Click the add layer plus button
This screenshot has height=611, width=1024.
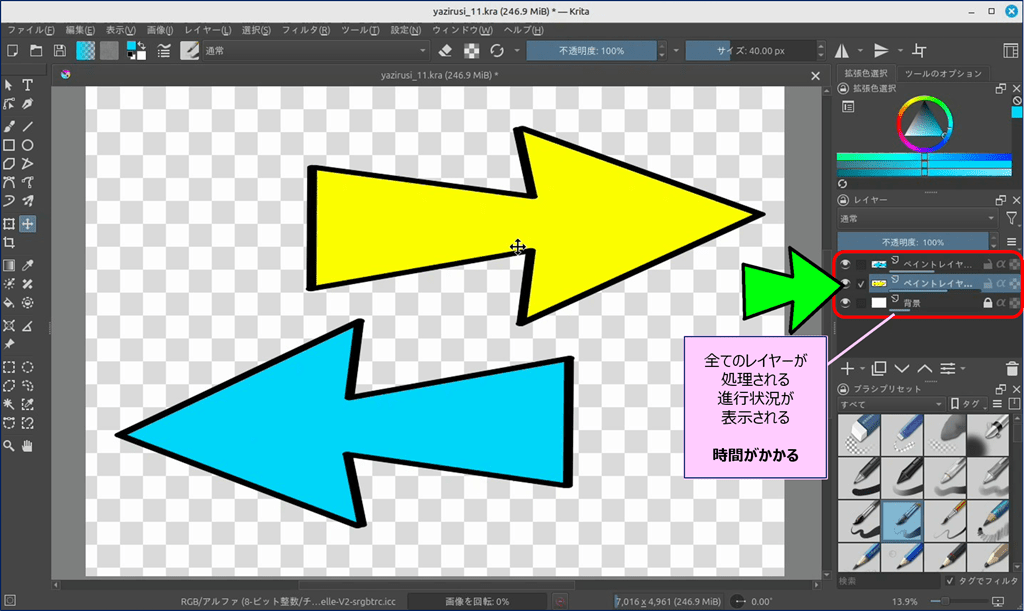pyautogui.click(x=848, y=369)
